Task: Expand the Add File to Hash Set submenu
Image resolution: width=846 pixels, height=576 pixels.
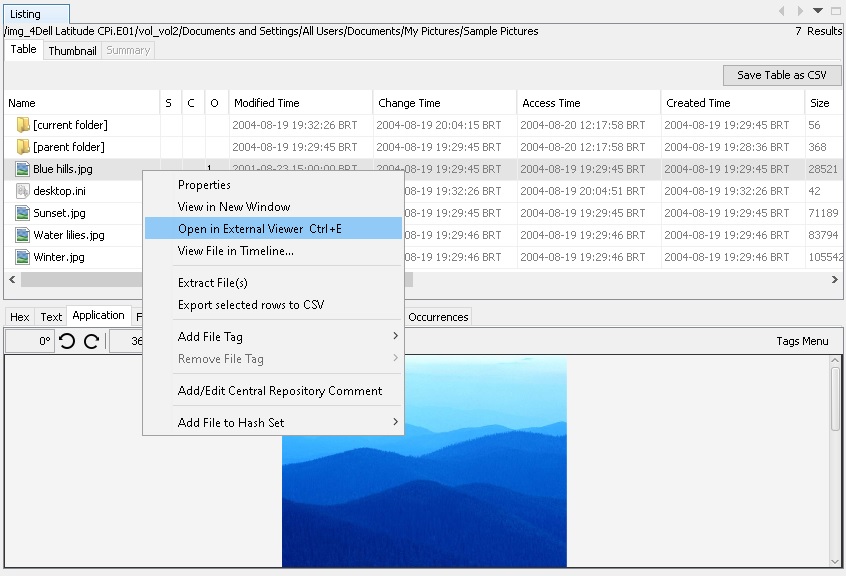Action: [x=395, y=423]
